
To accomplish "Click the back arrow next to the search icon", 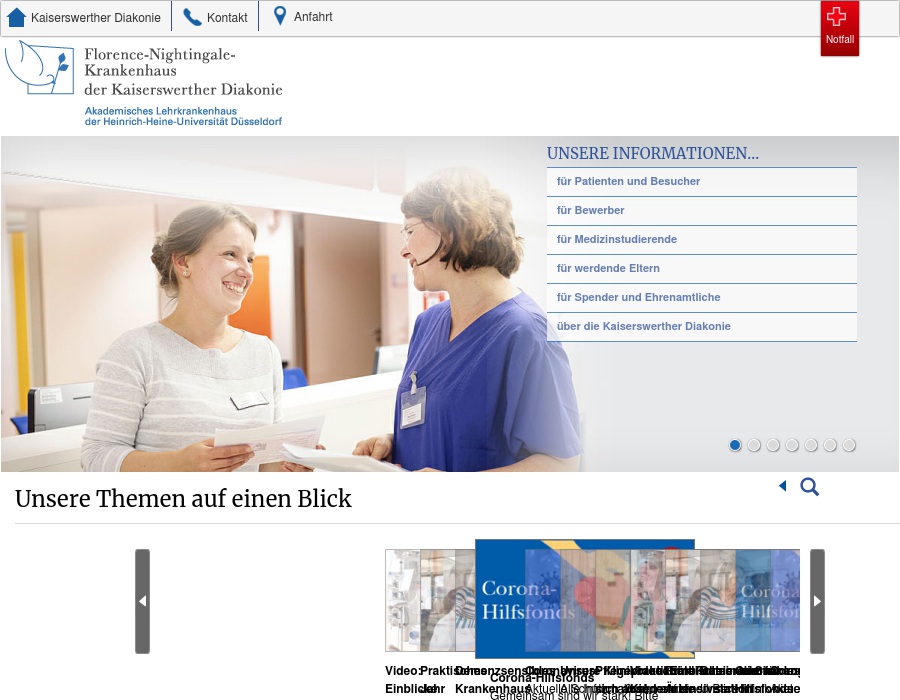I will tap(783, 486).
